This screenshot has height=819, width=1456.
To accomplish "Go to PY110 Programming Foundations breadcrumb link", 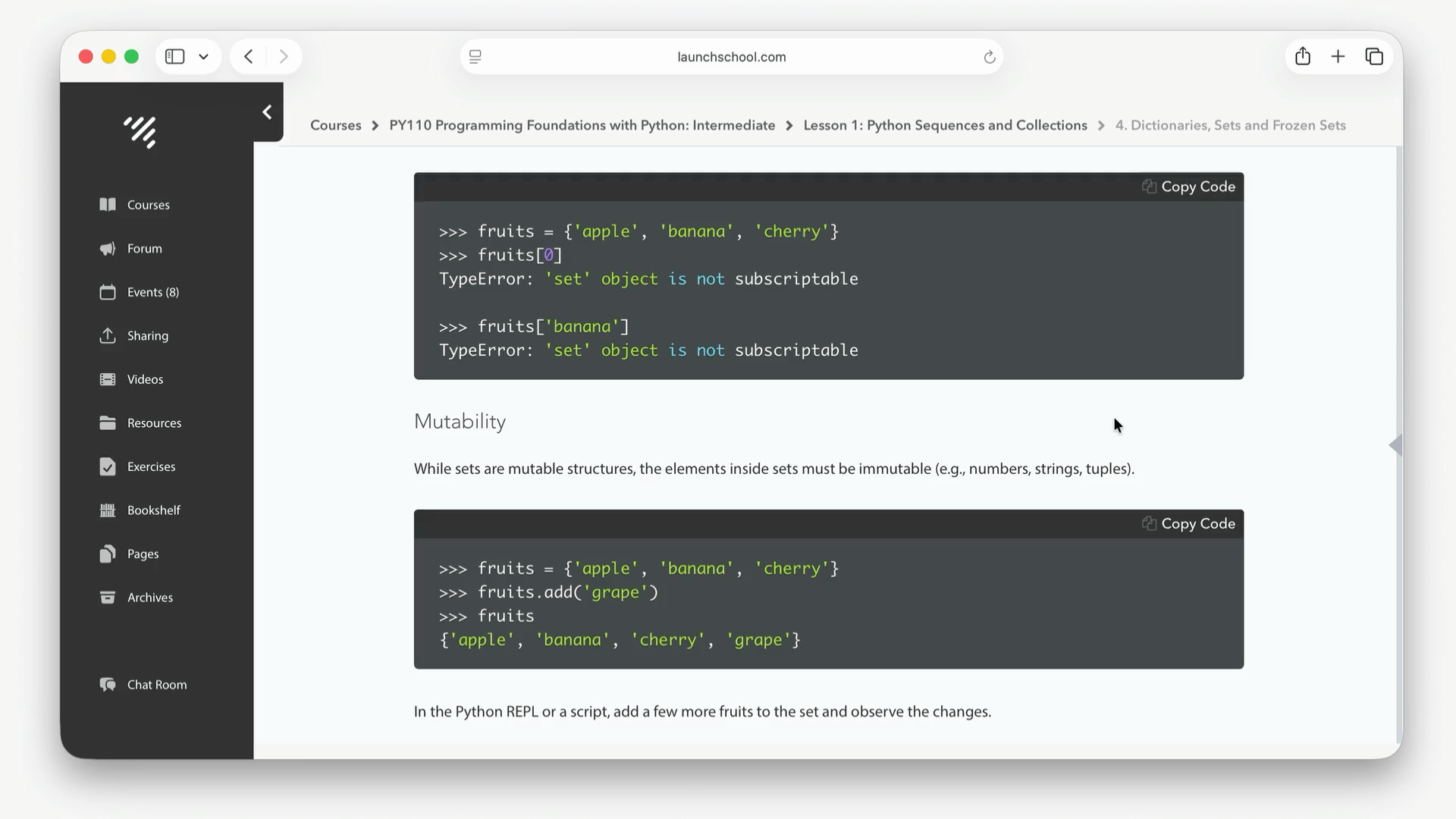I will 582,125.
